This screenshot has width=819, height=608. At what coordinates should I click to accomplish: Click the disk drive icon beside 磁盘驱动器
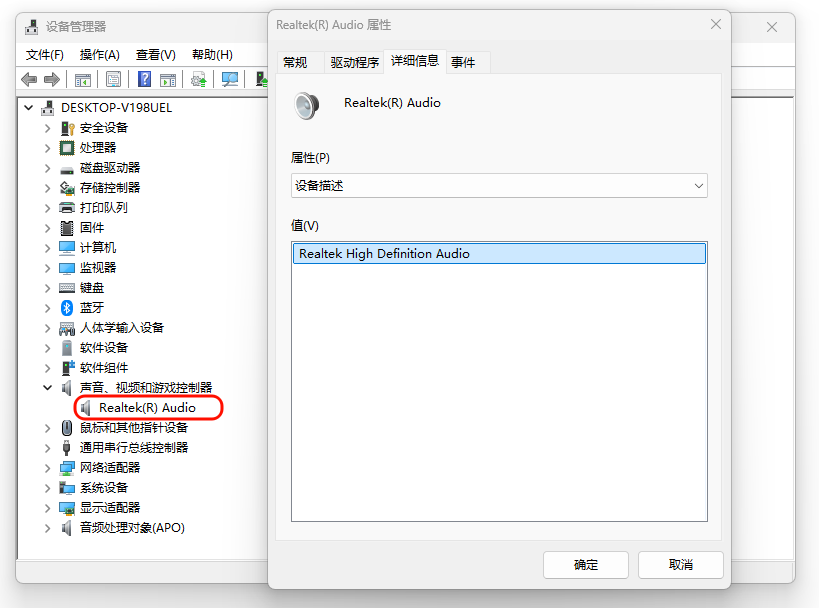click(x=67, y=169)
